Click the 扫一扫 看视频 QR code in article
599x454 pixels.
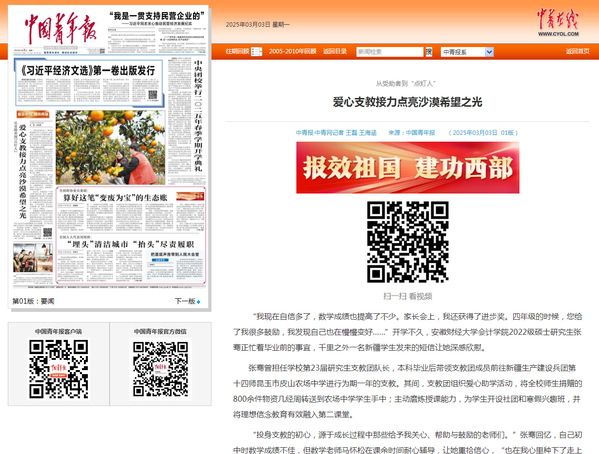(x=408, y=242)
